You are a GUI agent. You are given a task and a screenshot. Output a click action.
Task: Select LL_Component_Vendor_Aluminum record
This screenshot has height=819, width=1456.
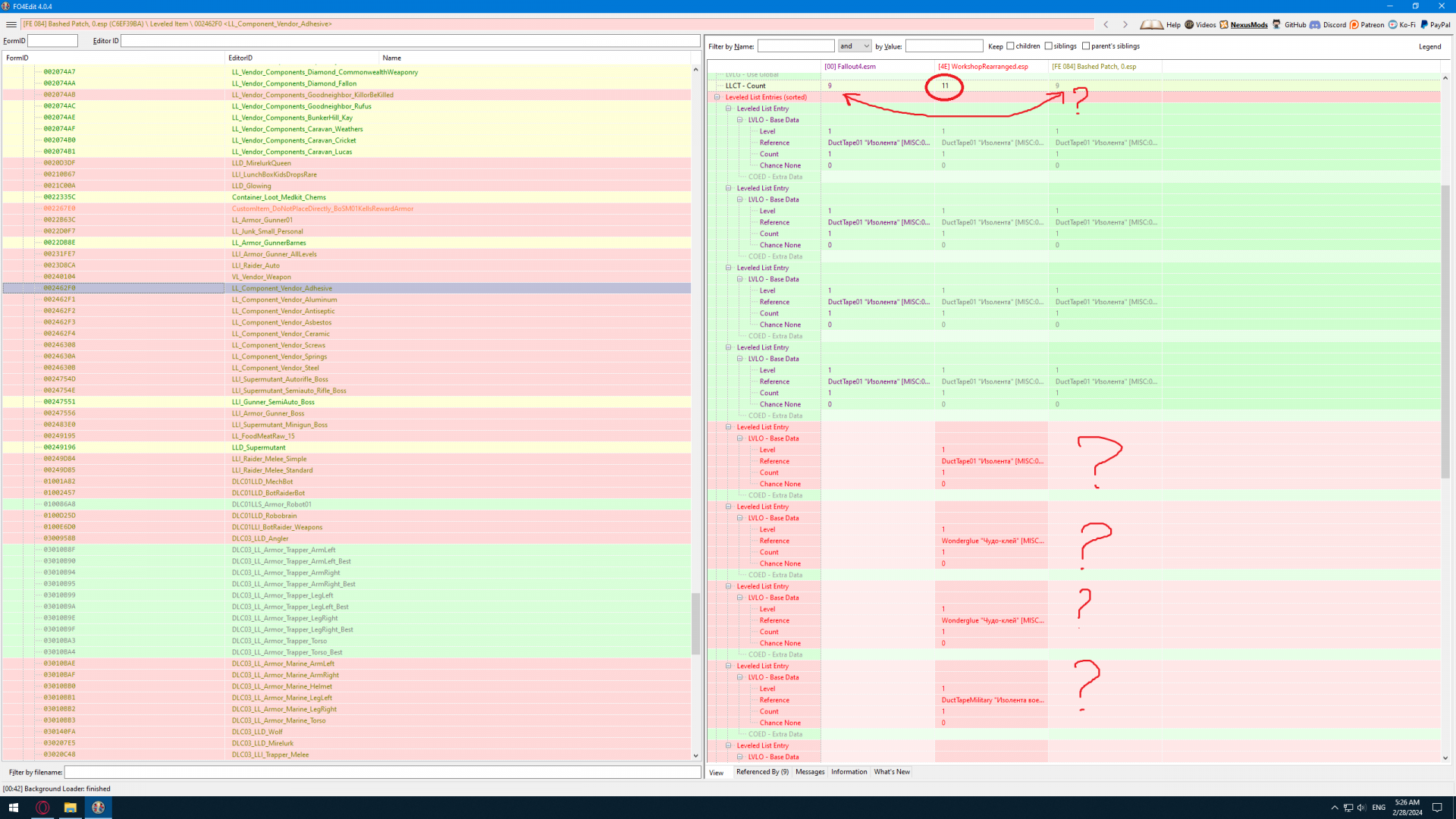click(x=284, y=300)
